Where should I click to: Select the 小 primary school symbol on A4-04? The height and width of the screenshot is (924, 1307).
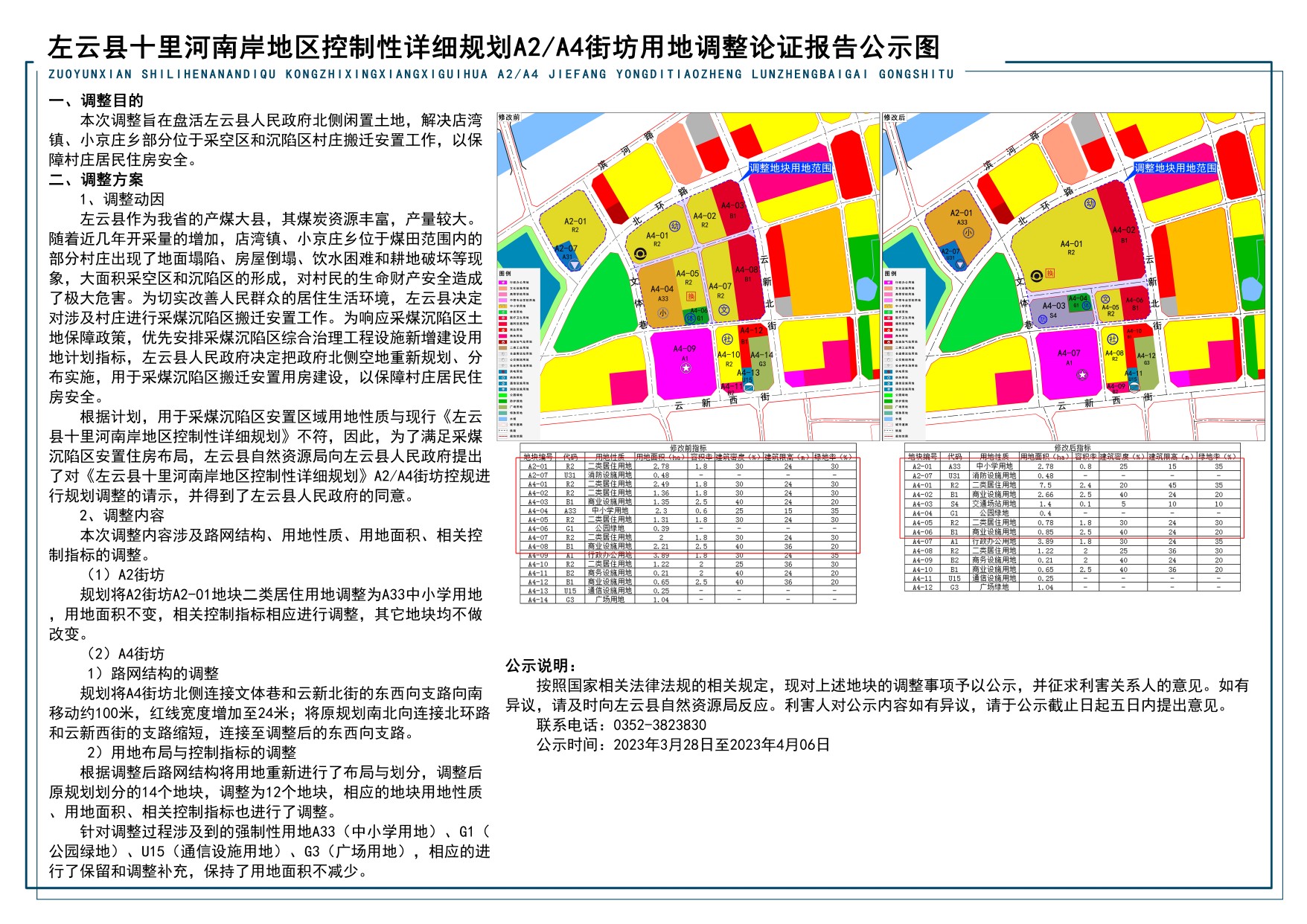pos(662,313)
